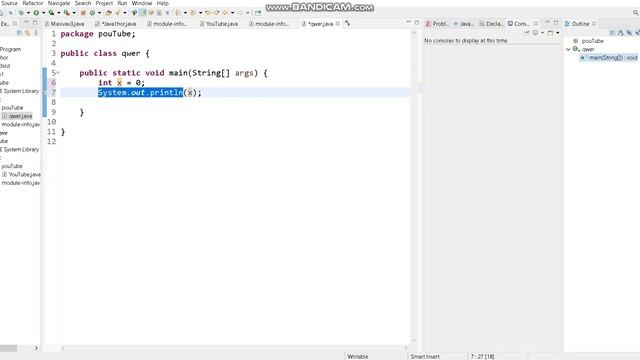Select pouTube package in Package Explorer
The image size is (640, 360).
click(12, 108)
